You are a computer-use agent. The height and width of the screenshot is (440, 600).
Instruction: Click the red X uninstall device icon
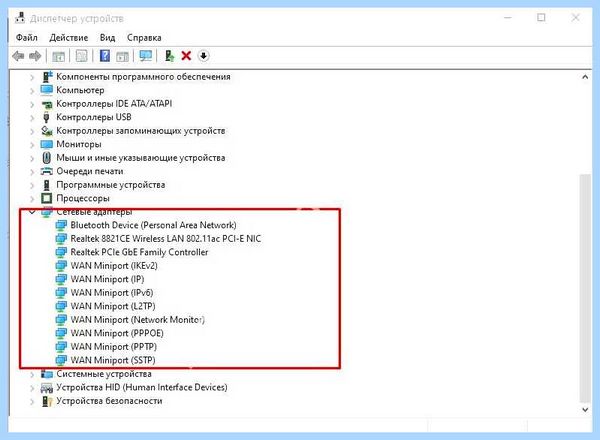tap(186, 56)
